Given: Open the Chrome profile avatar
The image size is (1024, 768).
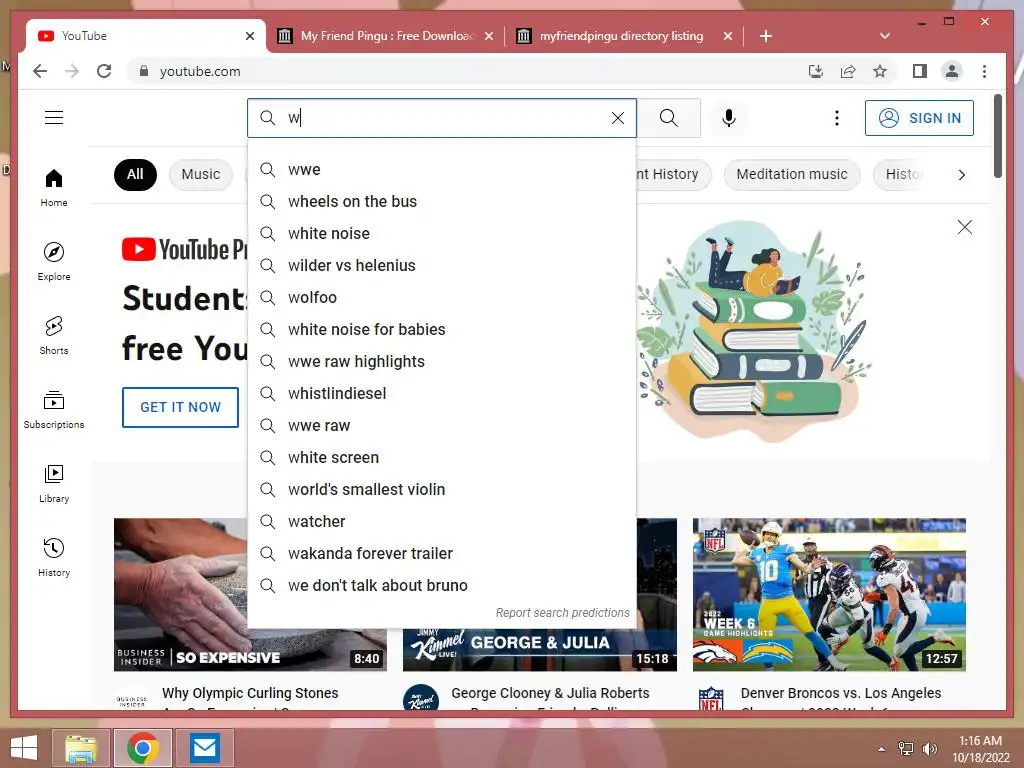Looking at the screenshot, I should (x=952, y=71).
